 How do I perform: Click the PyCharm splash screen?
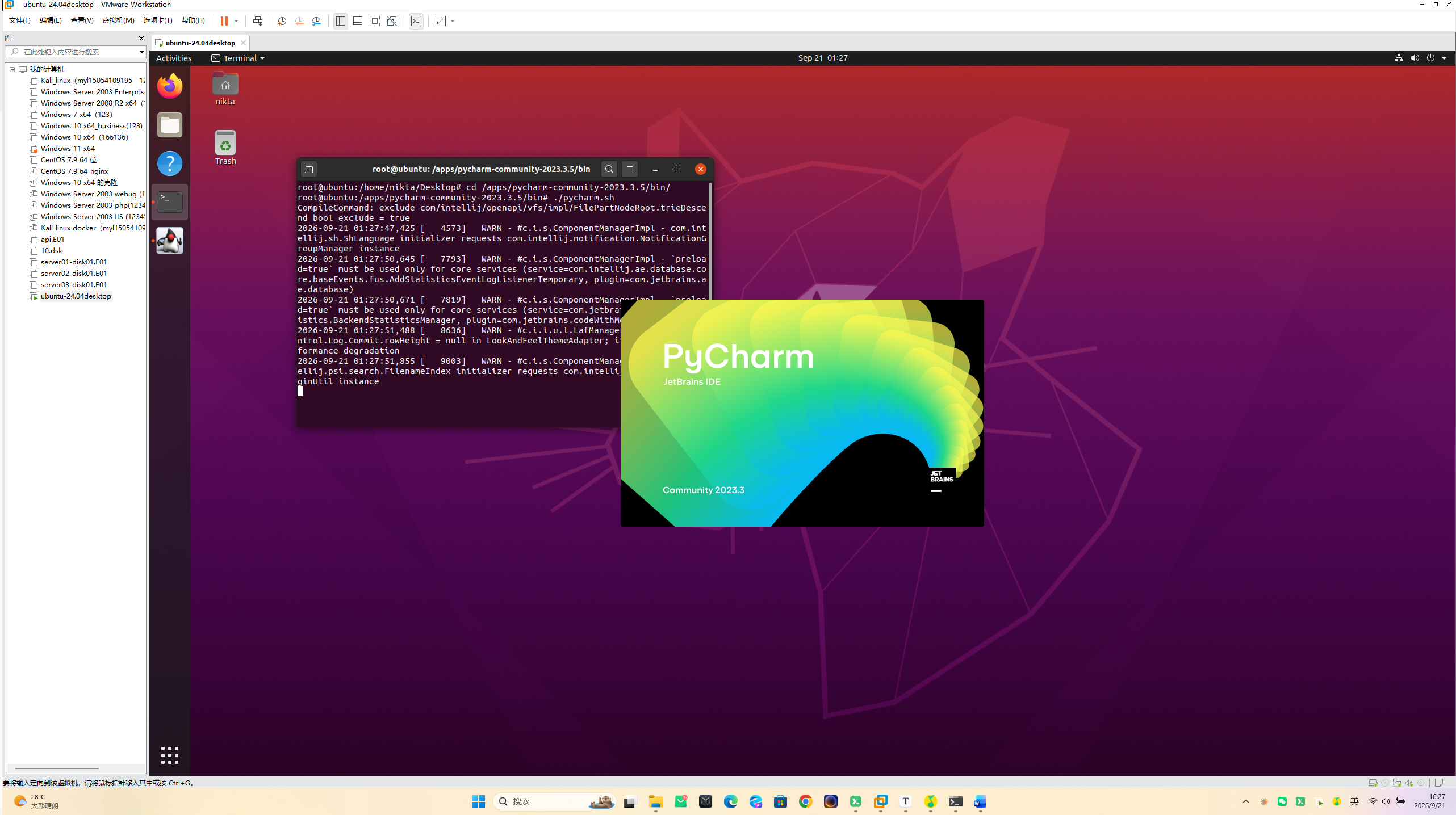coord(802,413)
